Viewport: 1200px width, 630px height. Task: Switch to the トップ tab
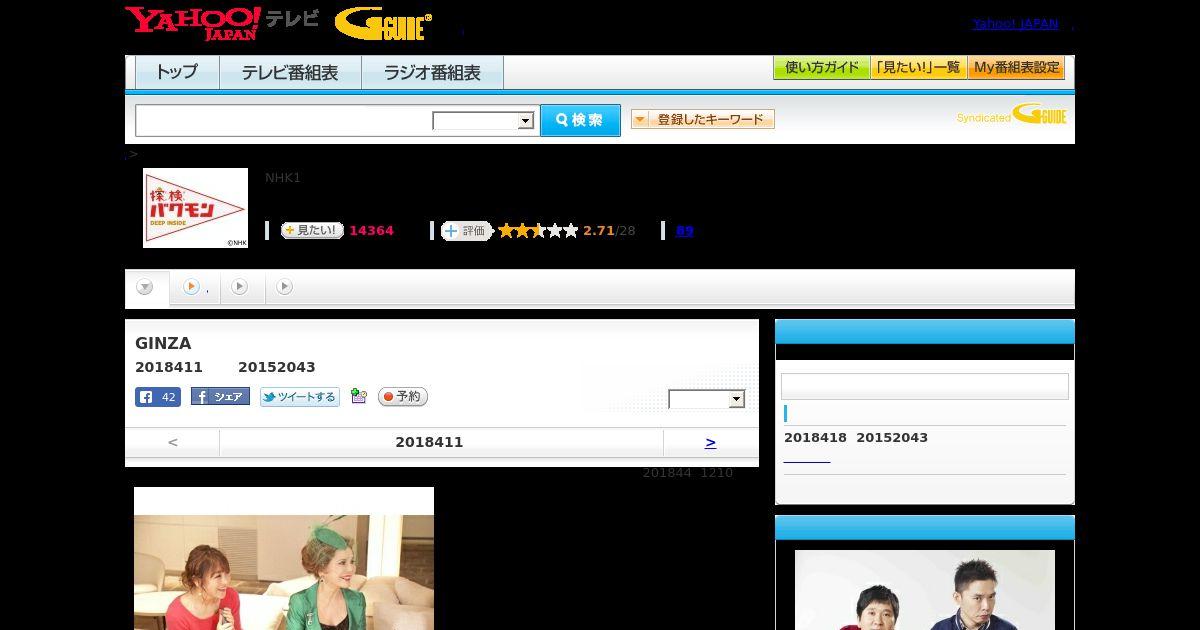pos(177,73)
